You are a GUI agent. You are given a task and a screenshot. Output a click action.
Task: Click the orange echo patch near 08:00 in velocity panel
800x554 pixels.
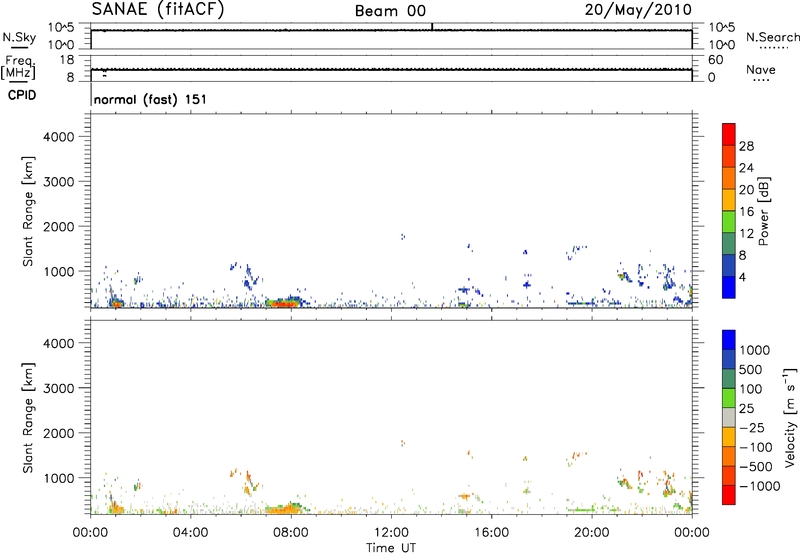[283, 509]
